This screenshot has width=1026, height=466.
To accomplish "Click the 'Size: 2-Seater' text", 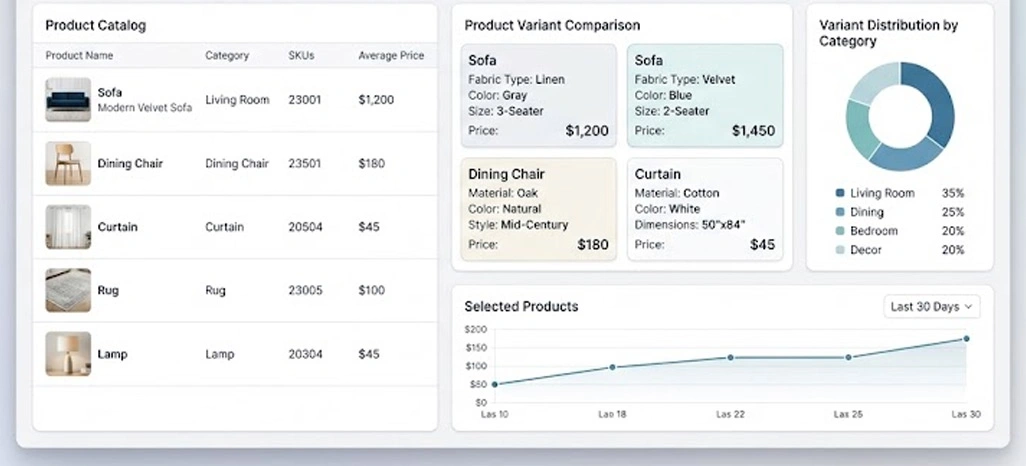I will [x=672, y=111].
